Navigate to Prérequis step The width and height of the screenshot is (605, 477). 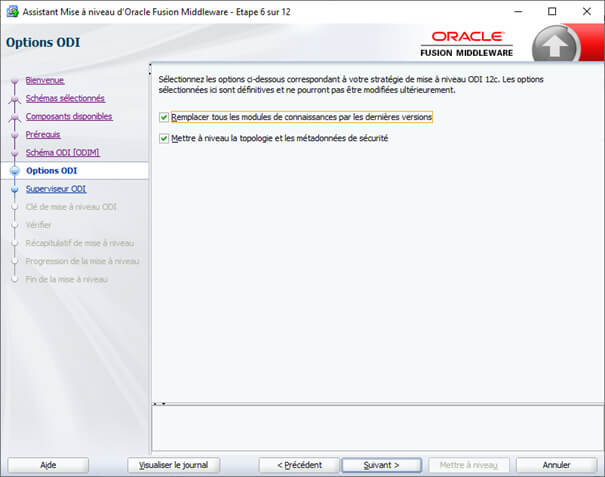[x=43, y=135]
